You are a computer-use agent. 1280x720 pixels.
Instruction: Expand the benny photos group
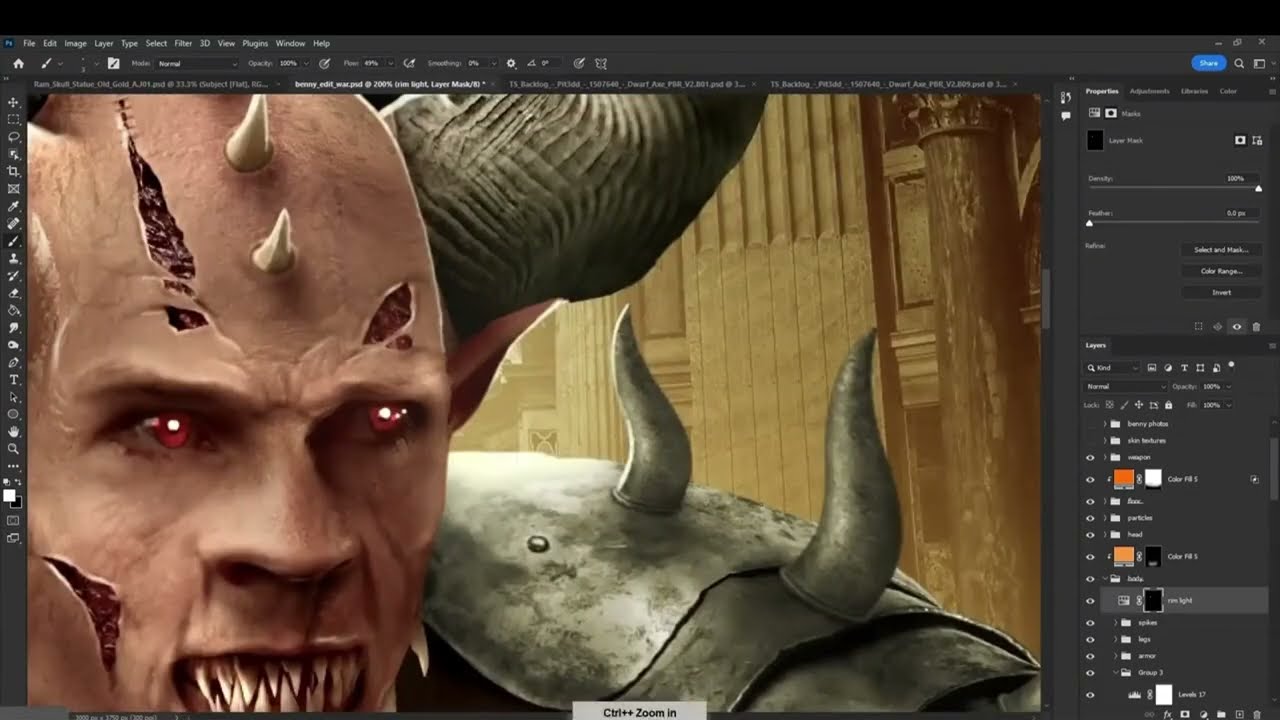point(1105,424)
